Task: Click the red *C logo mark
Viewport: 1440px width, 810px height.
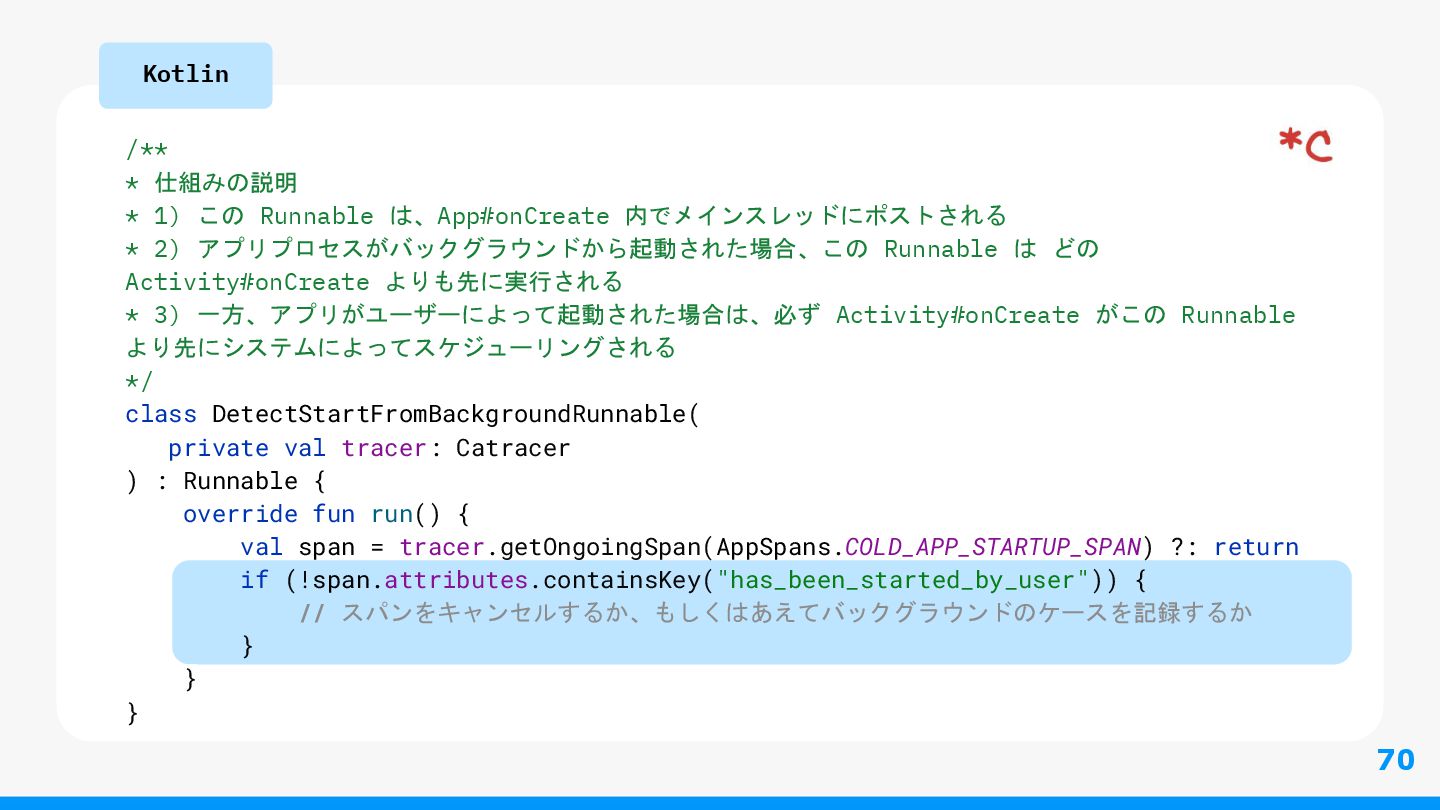Action: point(1305,145)
